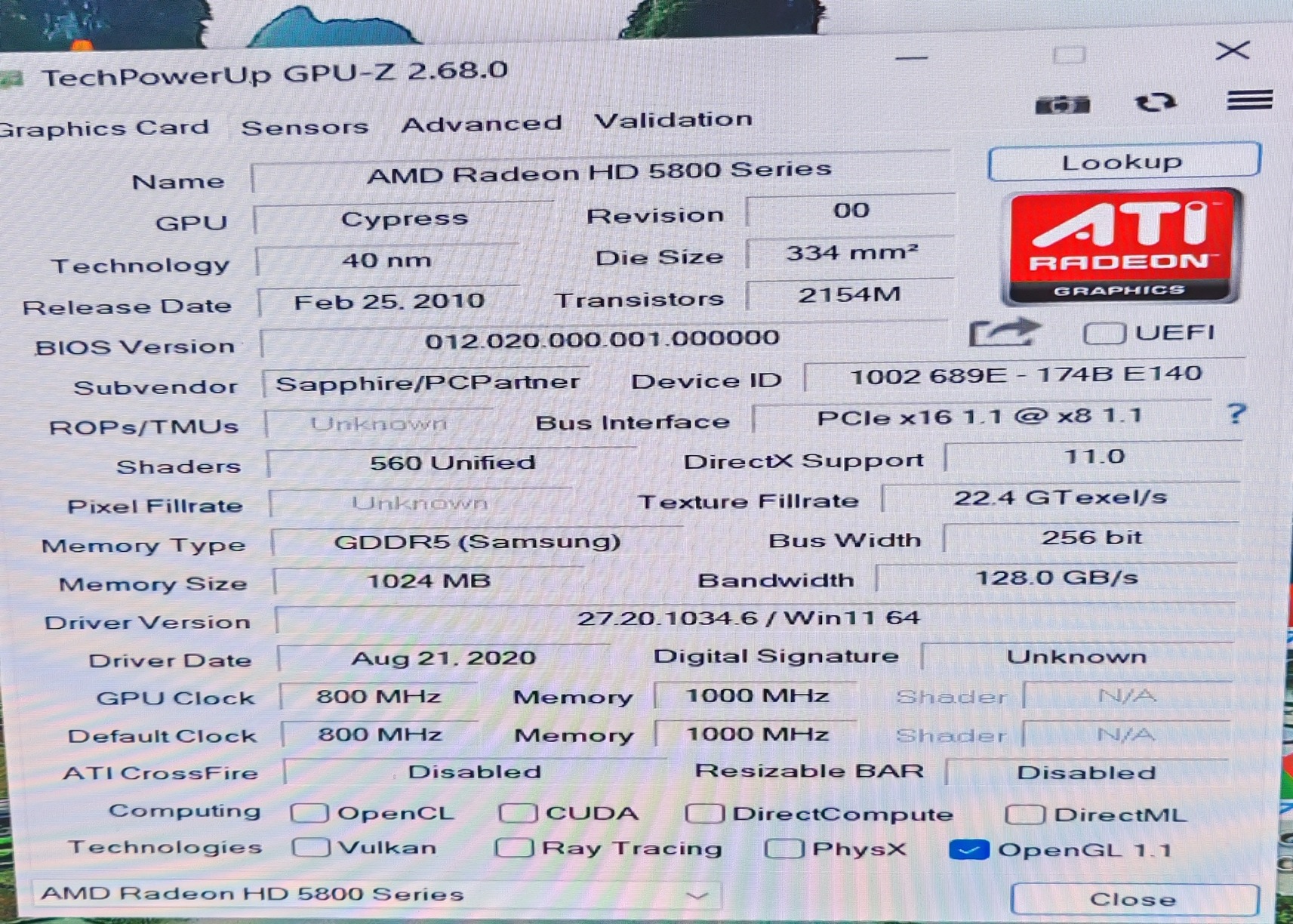Click the Driver Version field
The image size is (1293, 924).
click(x=756, y=619)
